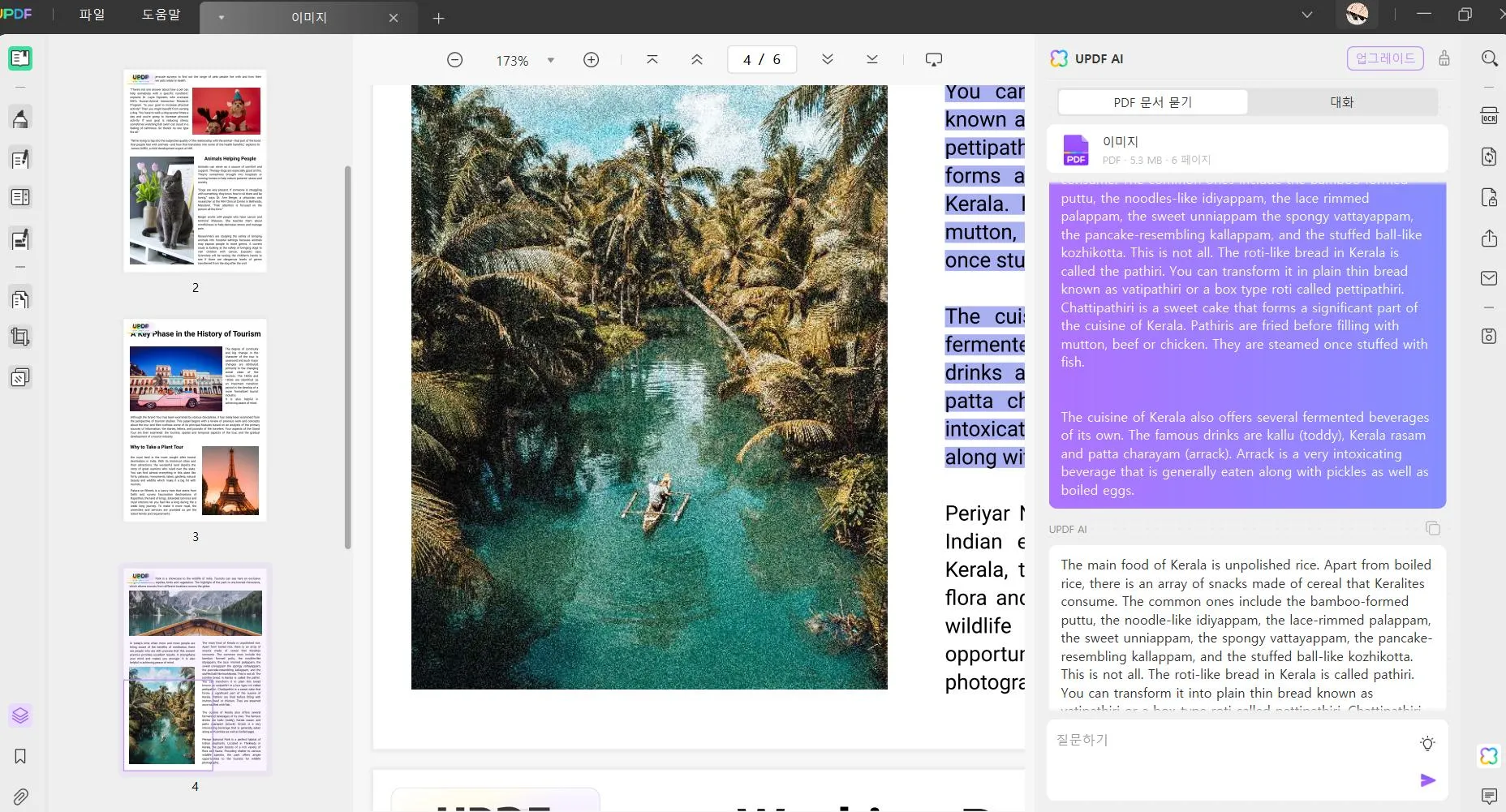Click the river photo in the document
Screen dimensions: 1506x812
[x=649, y=387]
